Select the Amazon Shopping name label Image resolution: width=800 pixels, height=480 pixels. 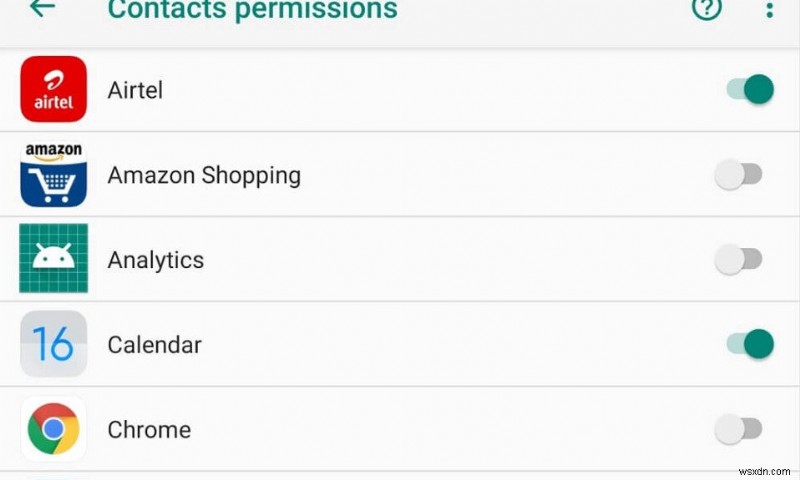(204, 175)
